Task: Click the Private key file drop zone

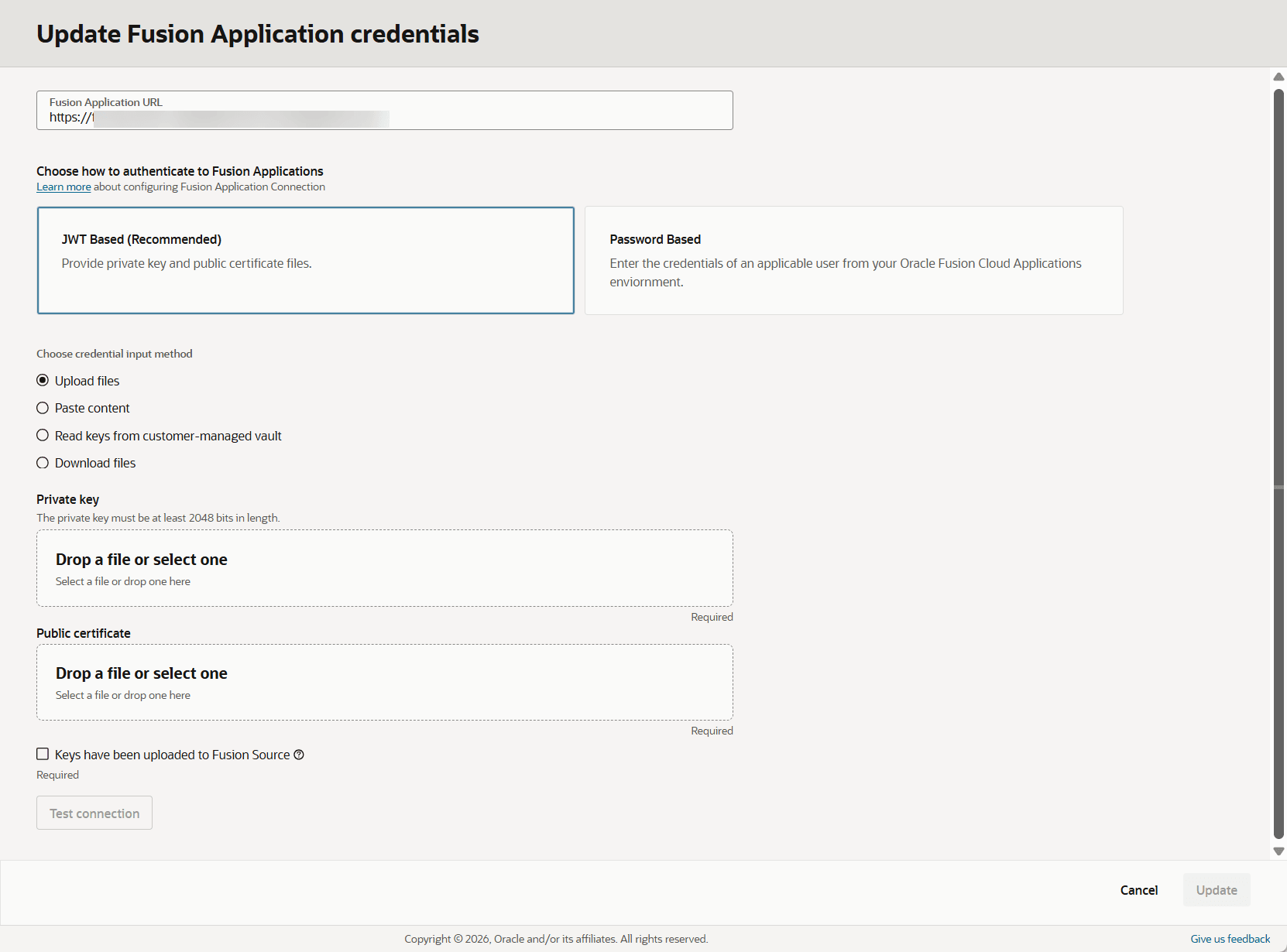Action: pyautogui.click(x=384, y=568)
